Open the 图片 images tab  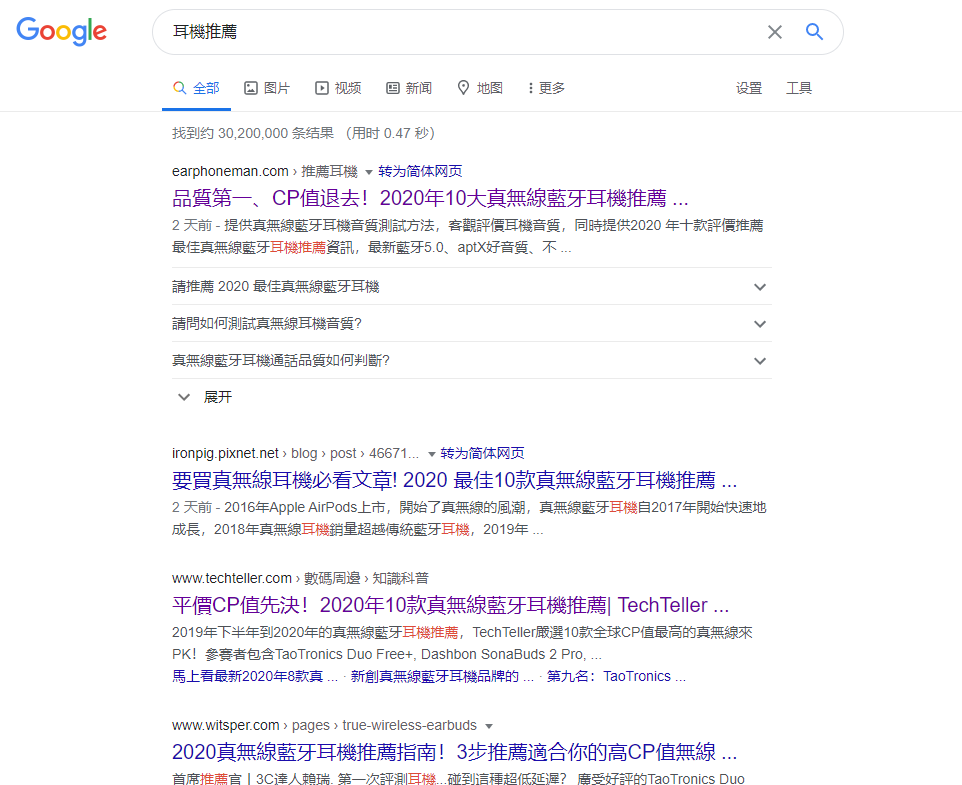(x=267, y=88)
